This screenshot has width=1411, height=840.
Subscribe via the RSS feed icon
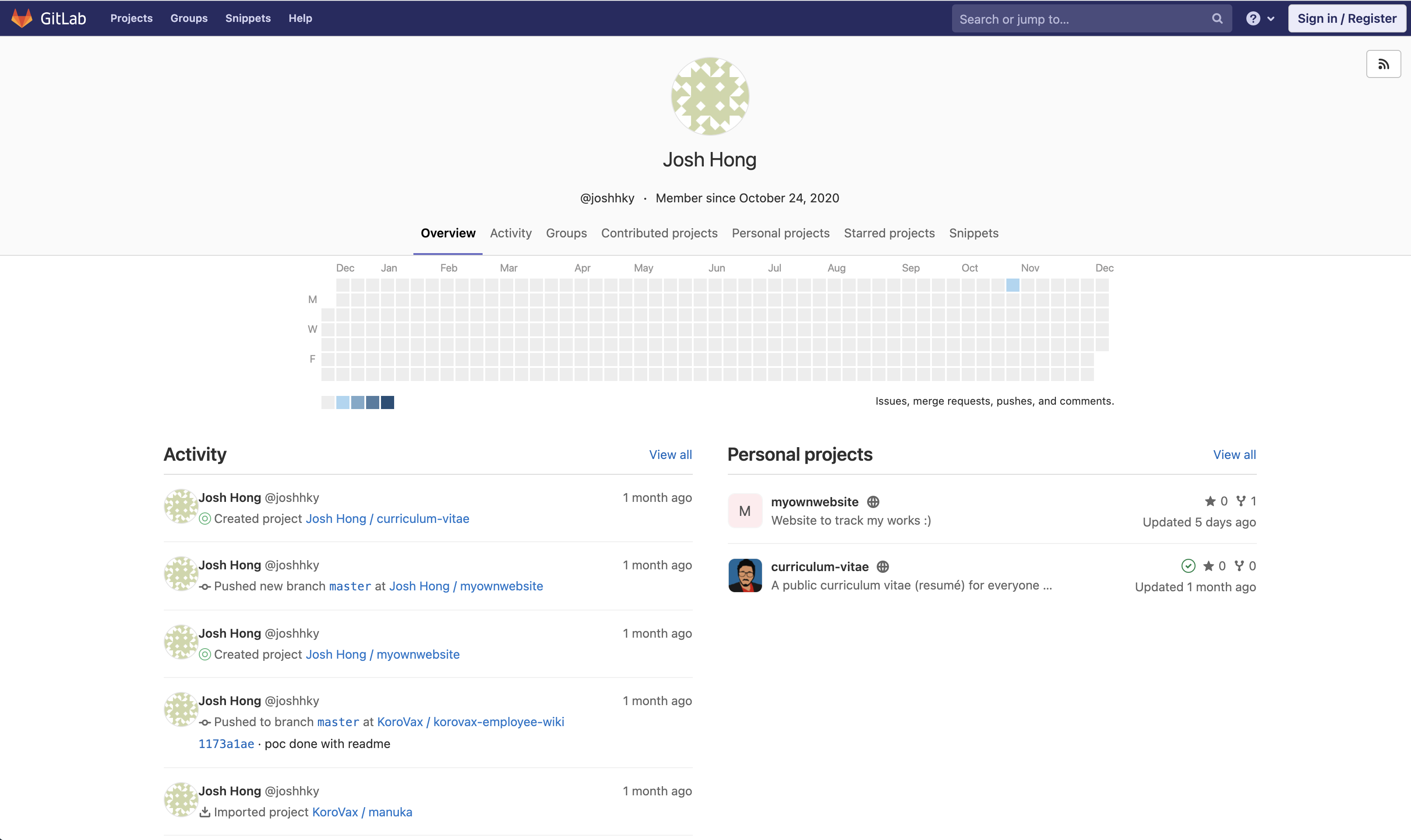pos(1383,64)
